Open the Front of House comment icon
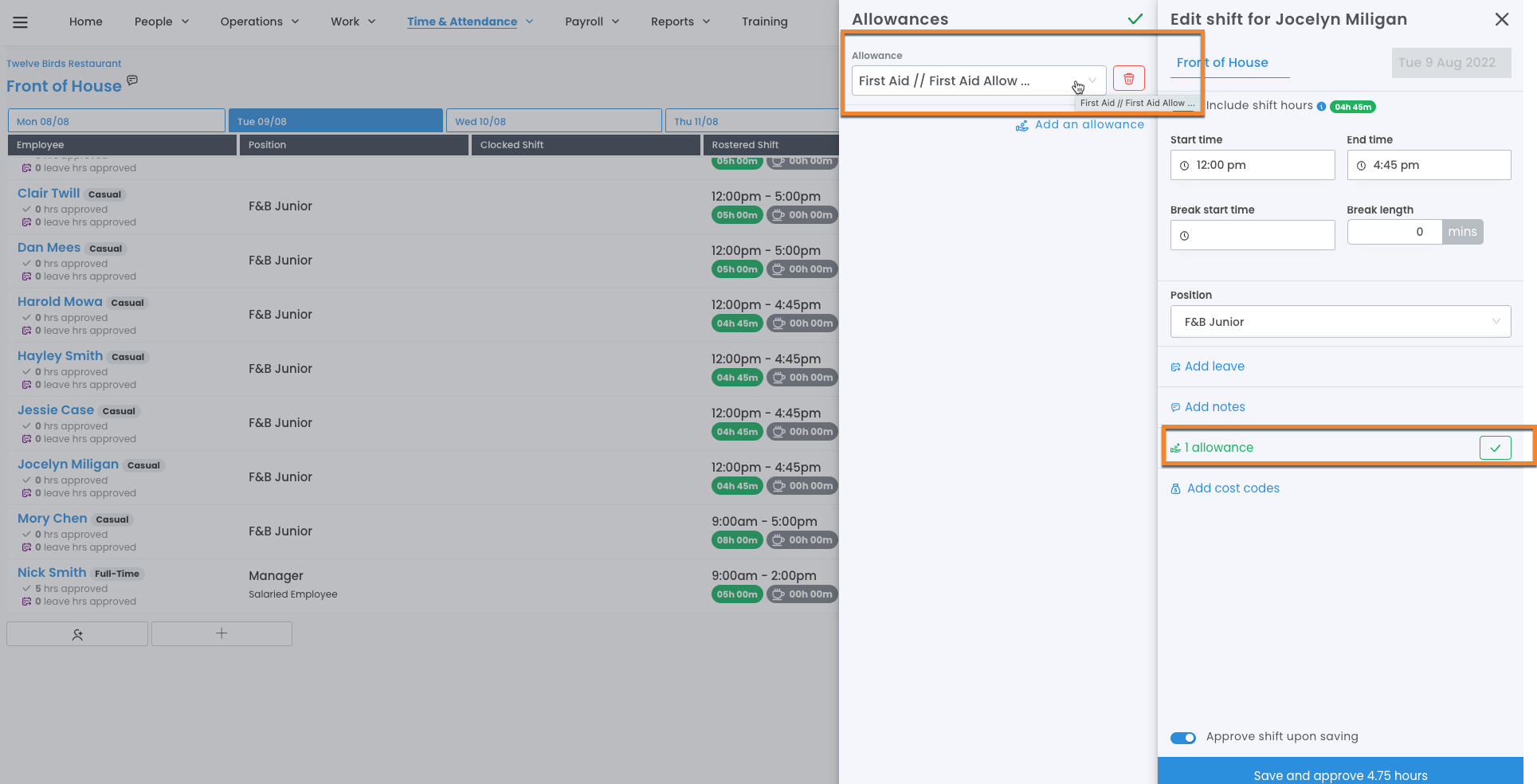This screenshot has width=1537, height=784. pyautogui.click(x=132, y=80)
